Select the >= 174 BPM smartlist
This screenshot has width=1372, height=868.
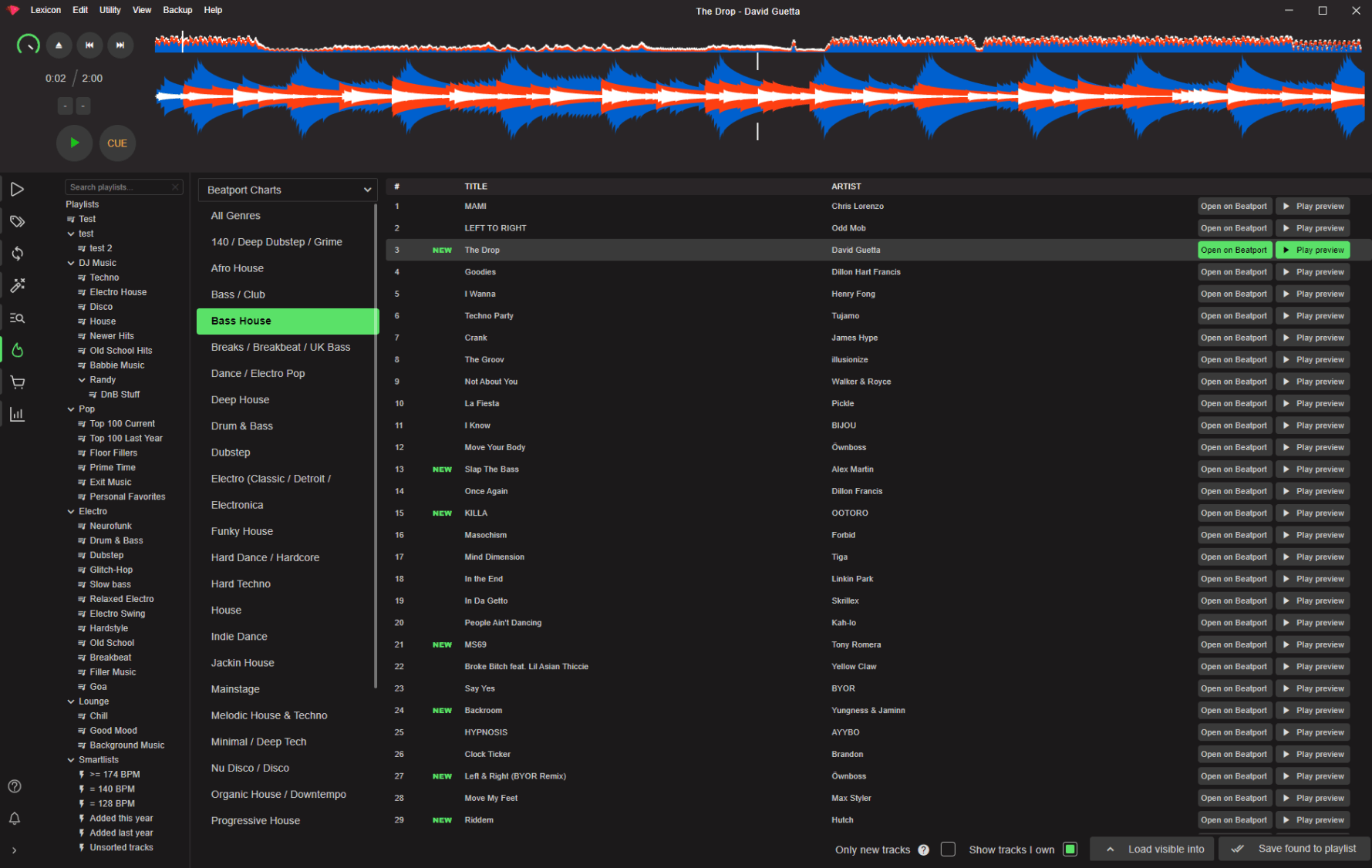click(114, 775)
